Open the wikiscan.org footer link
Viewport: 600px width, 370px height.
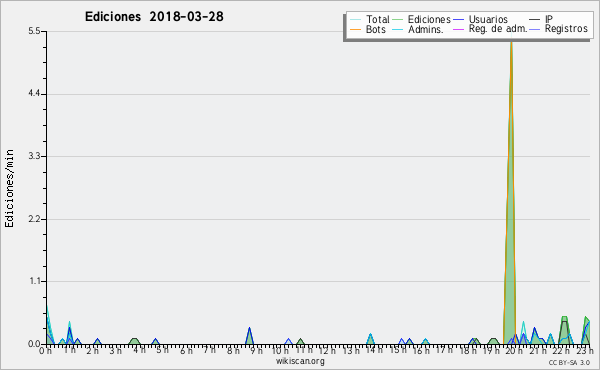click(x=300, y=361)
